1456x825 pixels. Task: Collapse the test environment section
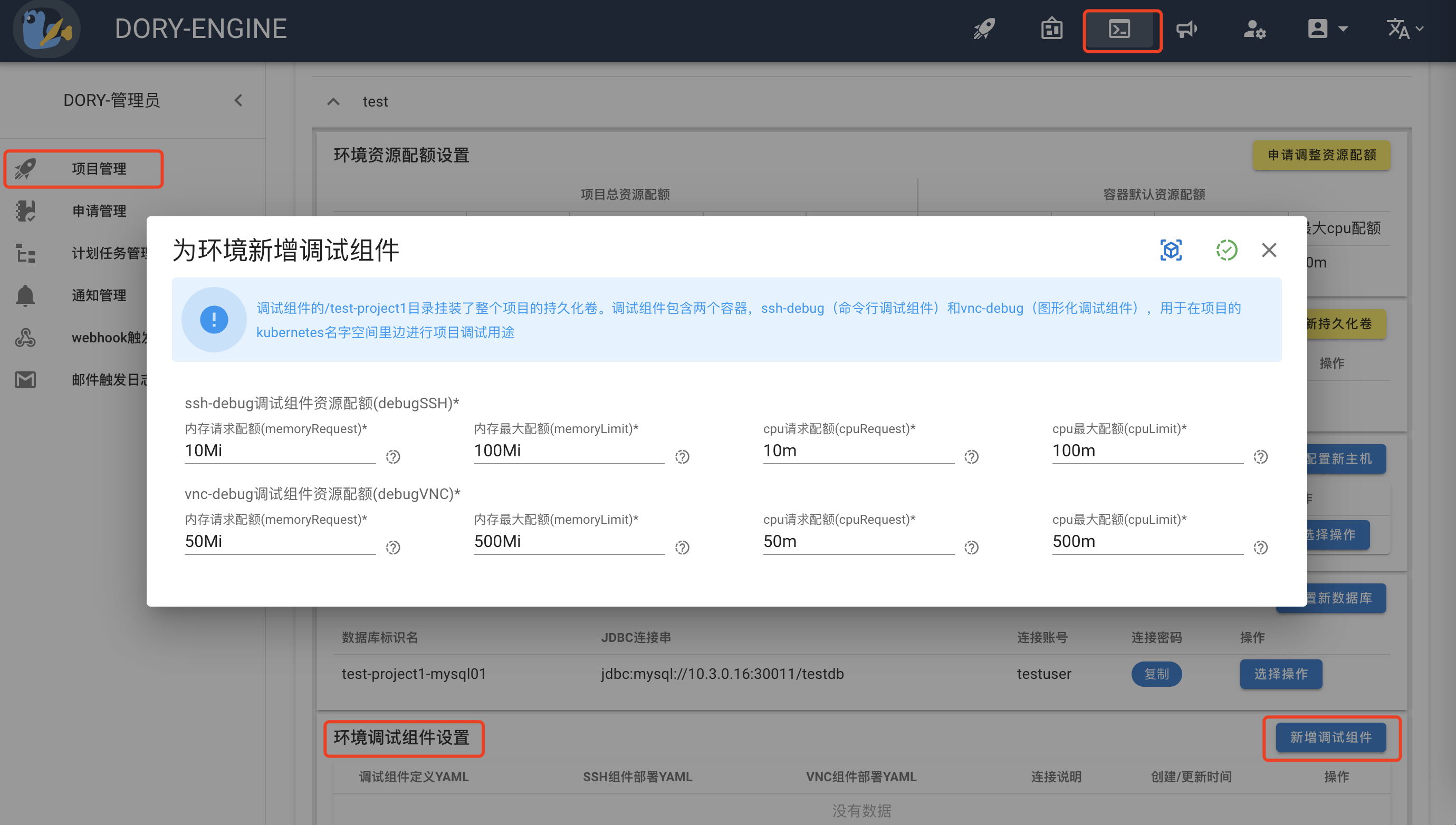coord(333,101)
